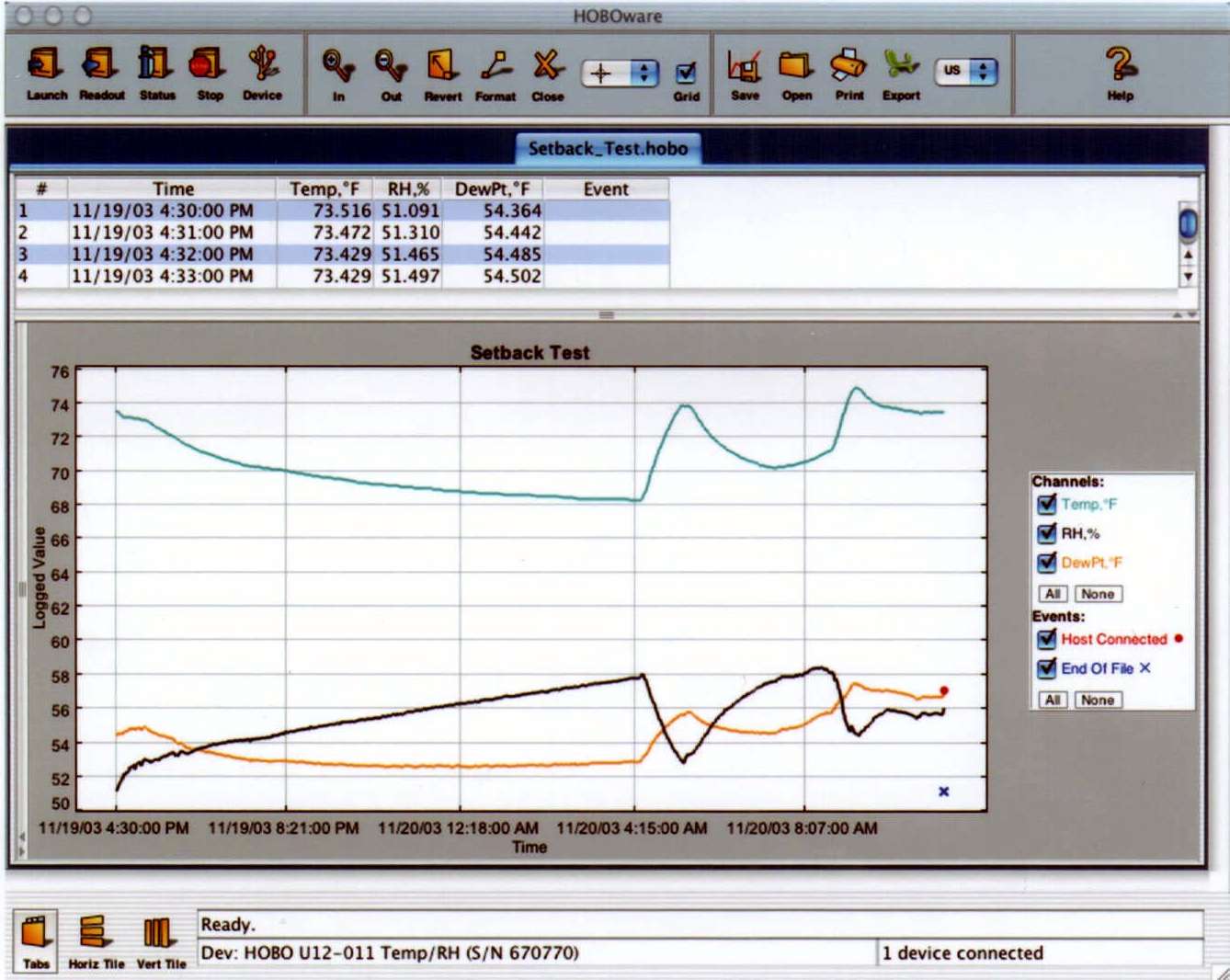Select row 11/19/03 4:32:00 PM
Image resolution: width=1230 pixels, height=980 pixels.
(342, 255)
